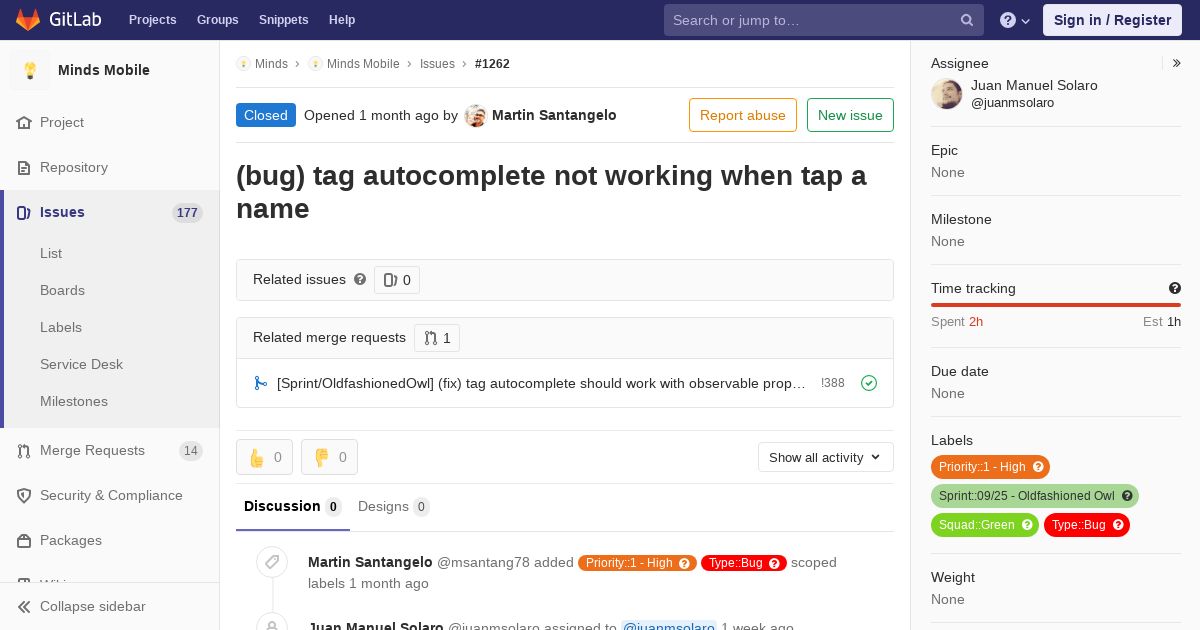
Task: Click the merge request branch icon
Action: (x=261, y=383)
